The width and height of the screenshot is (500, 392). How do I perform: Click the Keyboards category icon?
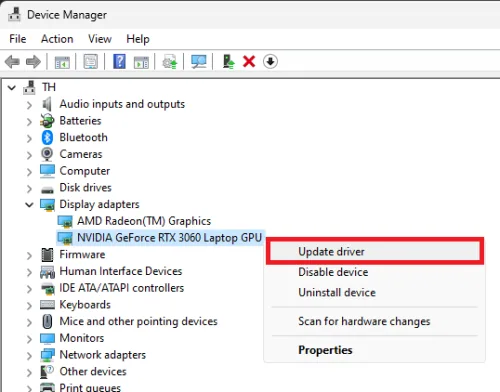(47, 305)
